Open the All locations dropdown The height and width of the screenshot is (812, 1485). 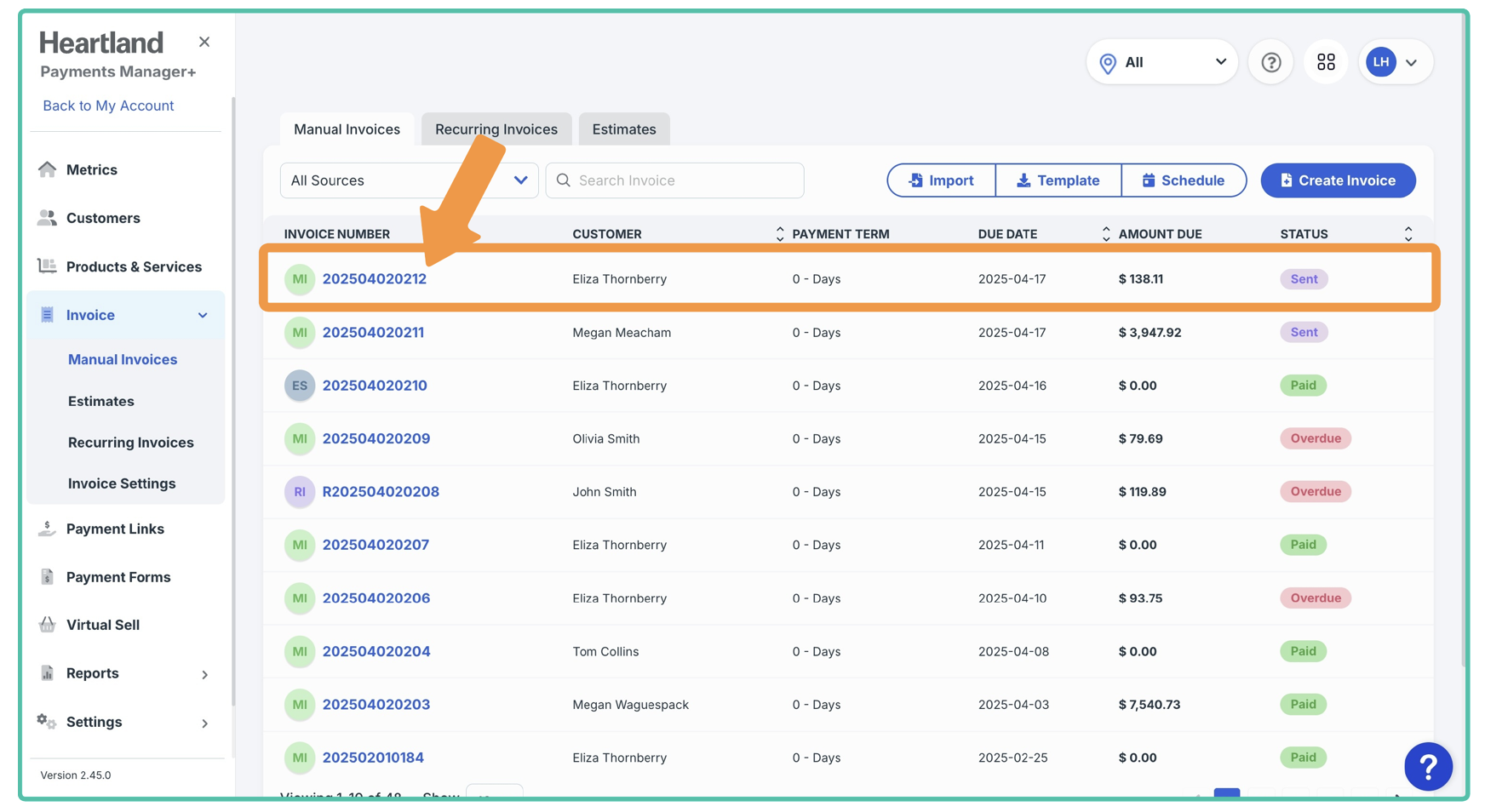coord(1161,62)
